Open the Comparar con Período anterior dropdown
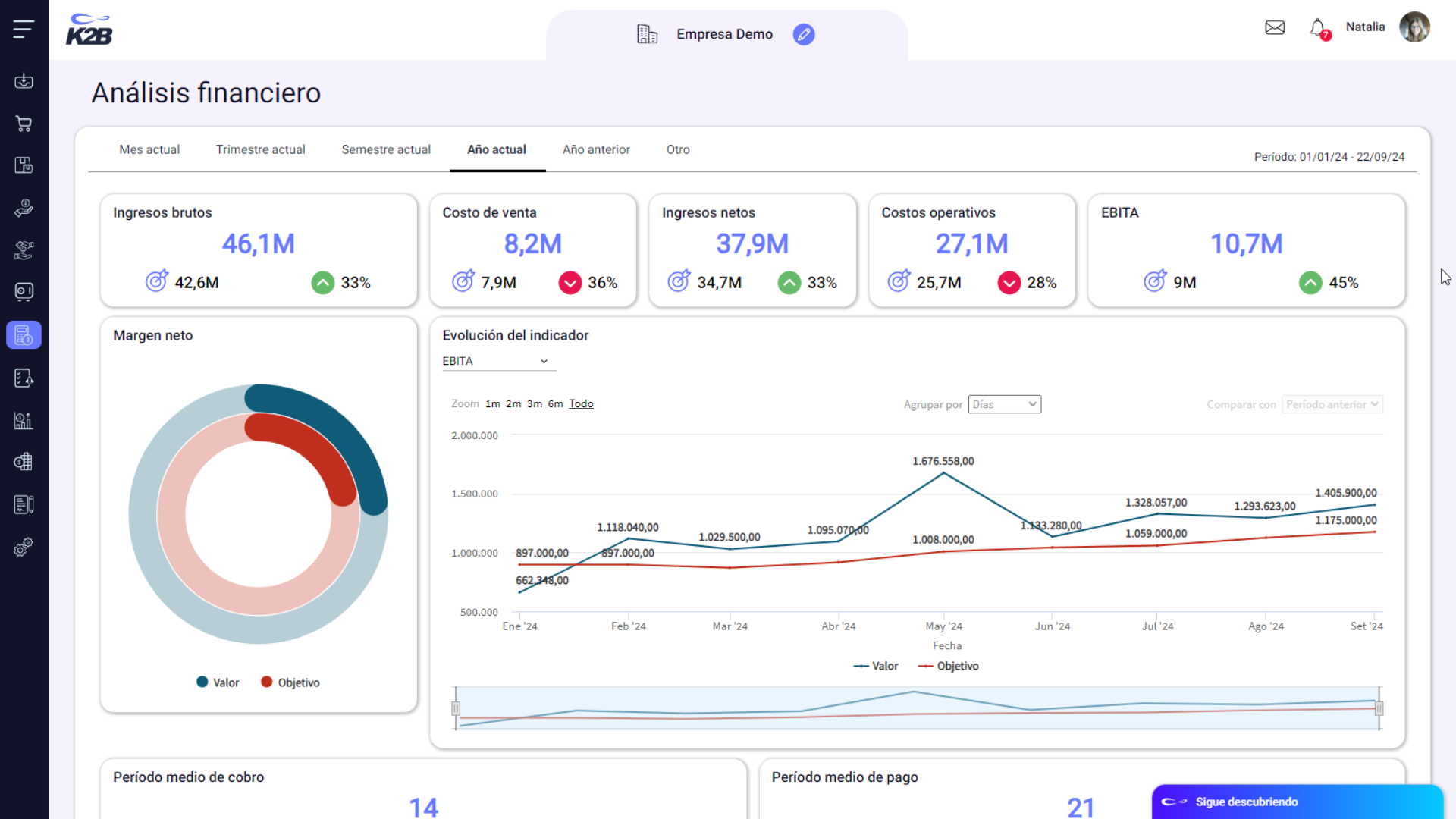Image resolution: width=1456 pixels, height=819 pixels. point(1332,404)
